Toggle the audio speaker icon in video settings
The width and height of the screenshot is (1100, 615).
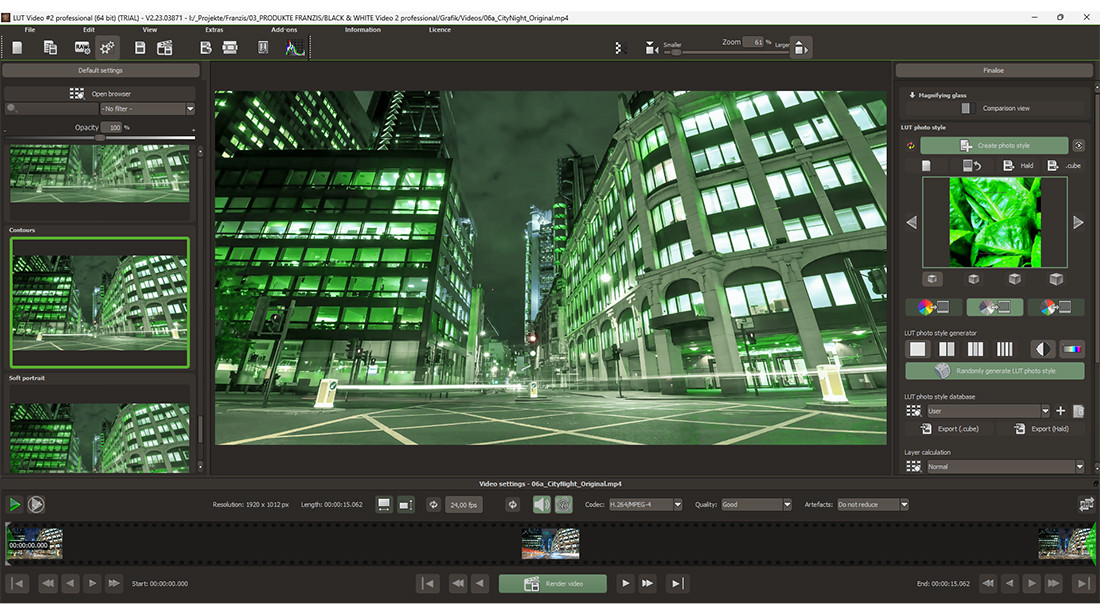pyautogui.click(x=540, y=504)
